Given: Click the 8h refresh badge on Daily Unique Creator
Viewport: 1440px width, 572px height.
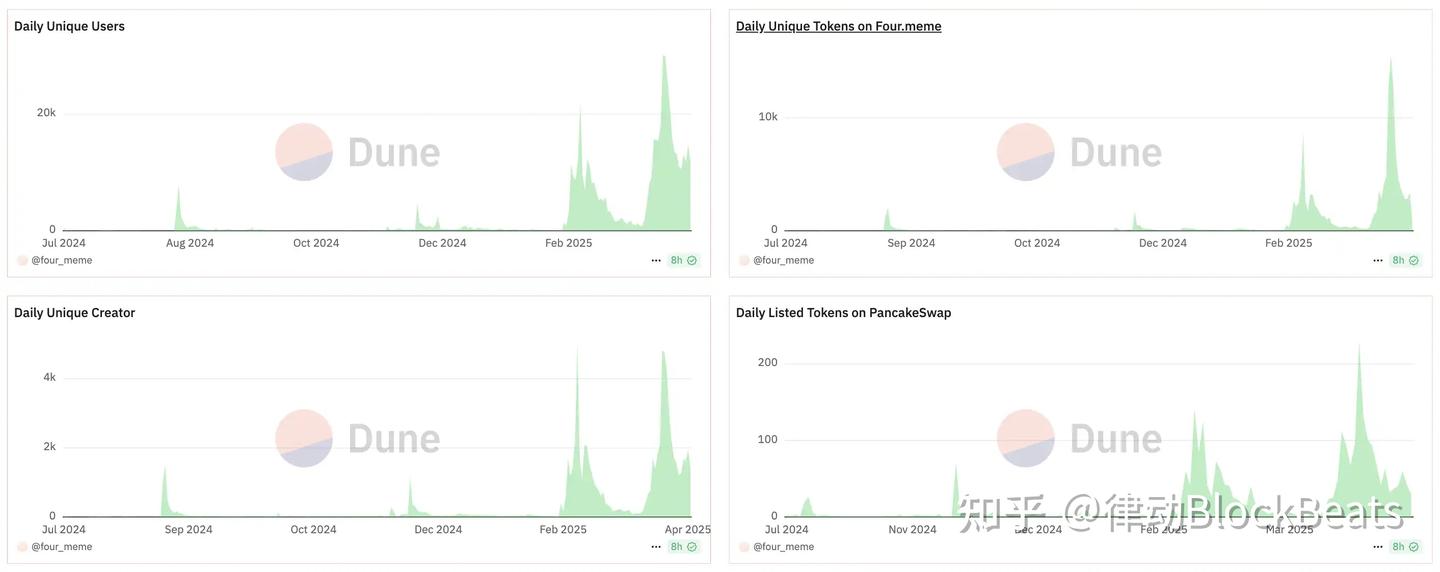Looking at the screenshot, I should click(684, 547).
